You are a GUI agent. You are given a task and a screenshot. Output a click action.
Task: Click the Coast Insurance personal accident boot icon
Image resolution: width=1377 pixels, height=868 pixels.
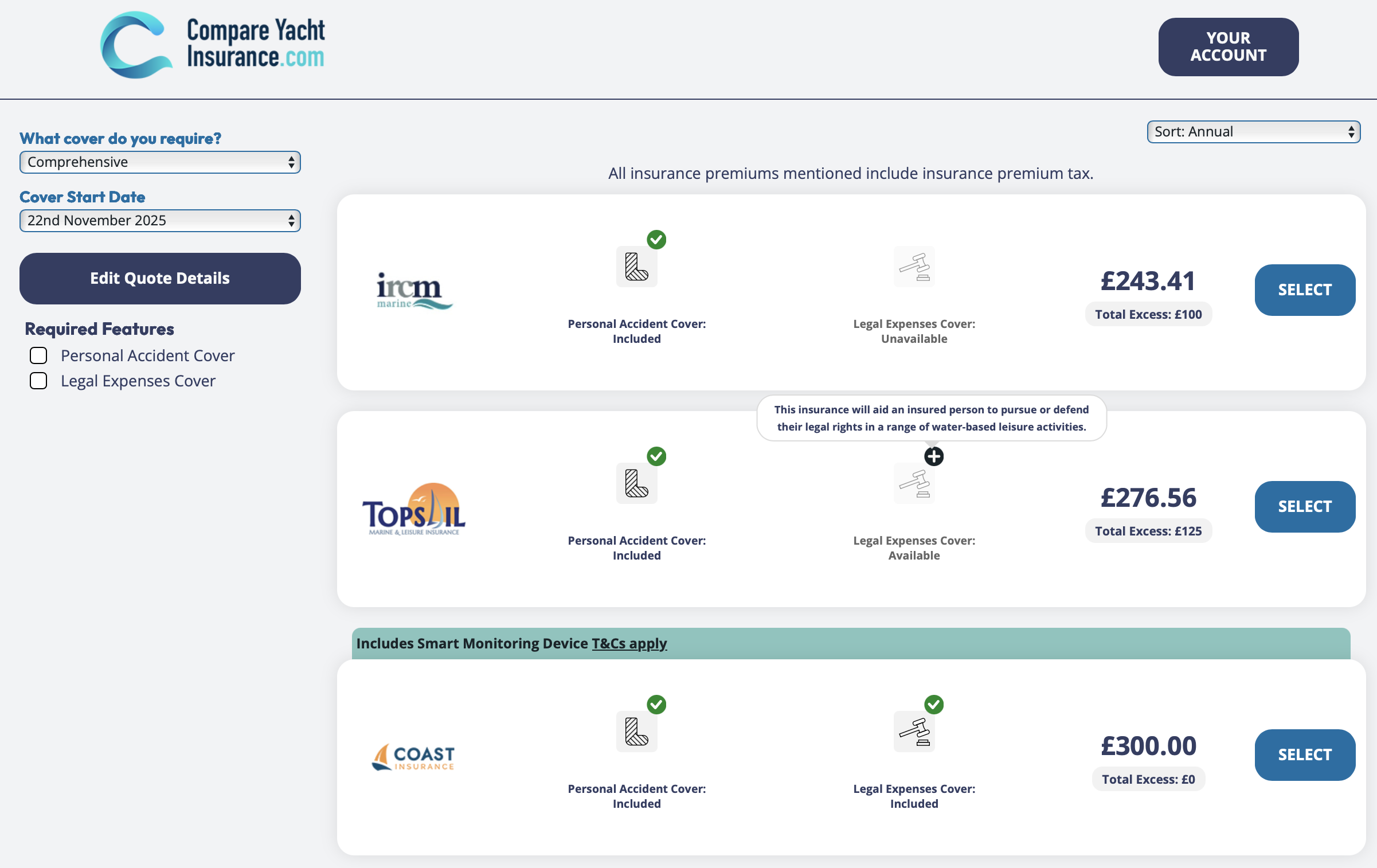pos(636,732)
